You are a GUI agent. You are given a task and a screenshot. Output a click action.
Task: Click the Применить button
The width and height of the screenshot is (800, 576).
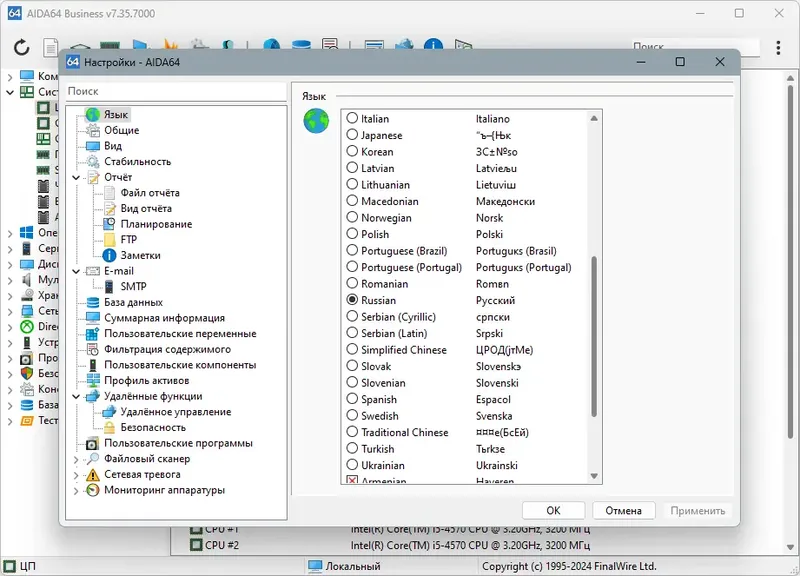tap(697, 511)
